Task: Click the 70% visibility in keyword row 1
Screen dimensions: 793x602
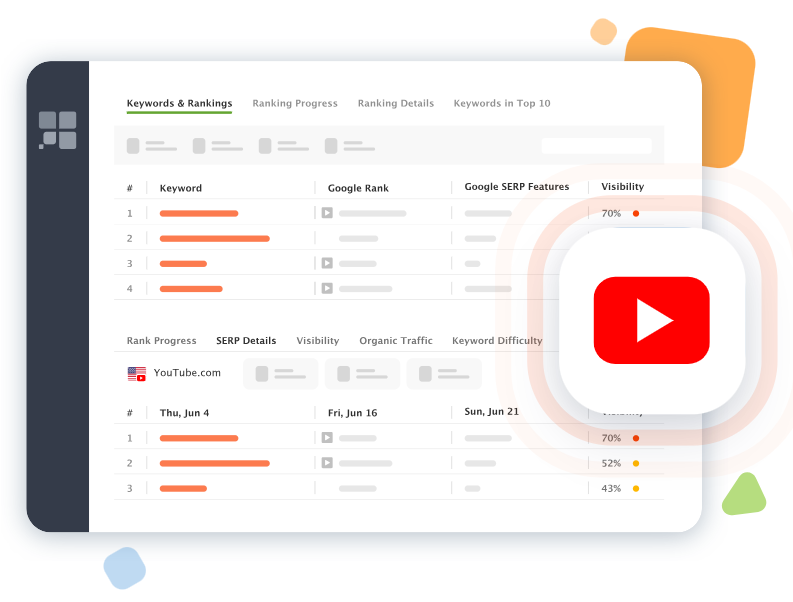Action: coord(611,213)
